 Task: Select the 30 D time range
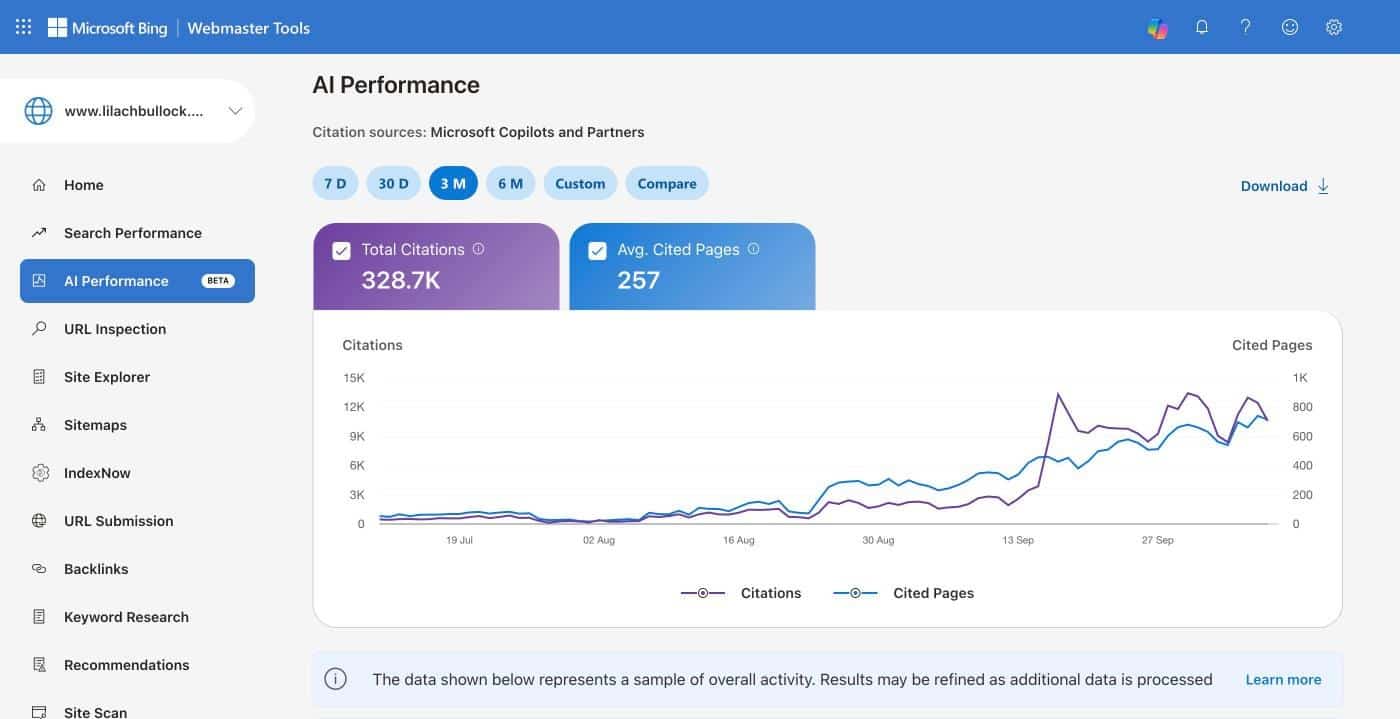click(394, 183)
